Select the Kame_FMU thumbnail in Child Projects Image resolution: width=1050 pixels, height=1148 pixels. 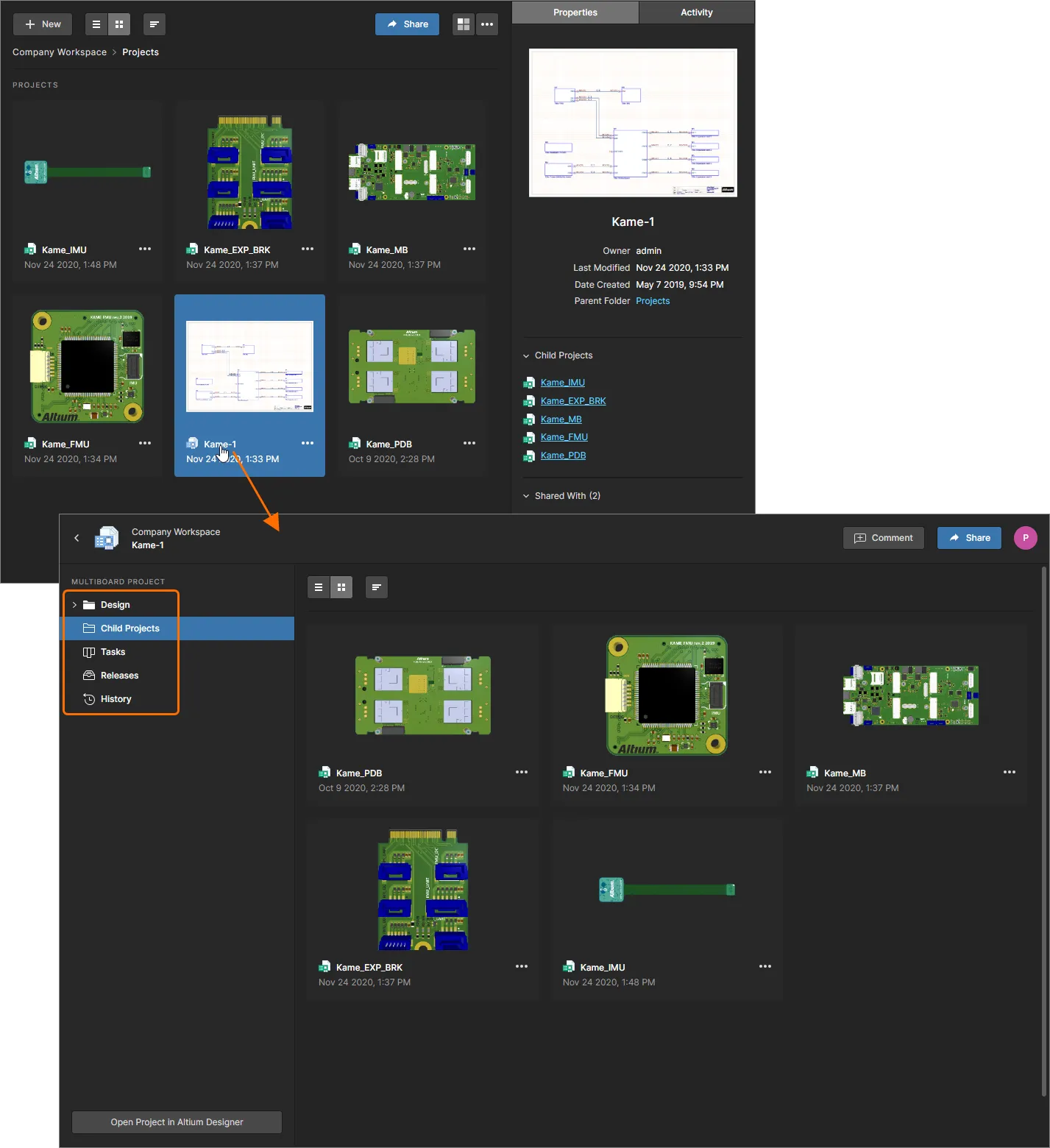[667, 695]
